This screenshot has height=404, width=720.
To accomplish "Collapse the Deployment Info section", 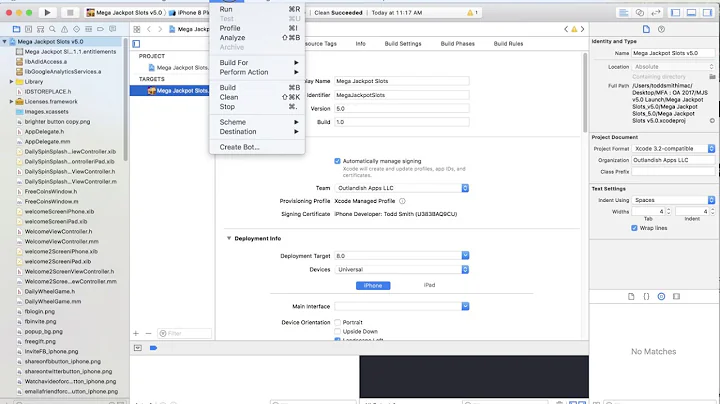I will (x=228, y=238).
